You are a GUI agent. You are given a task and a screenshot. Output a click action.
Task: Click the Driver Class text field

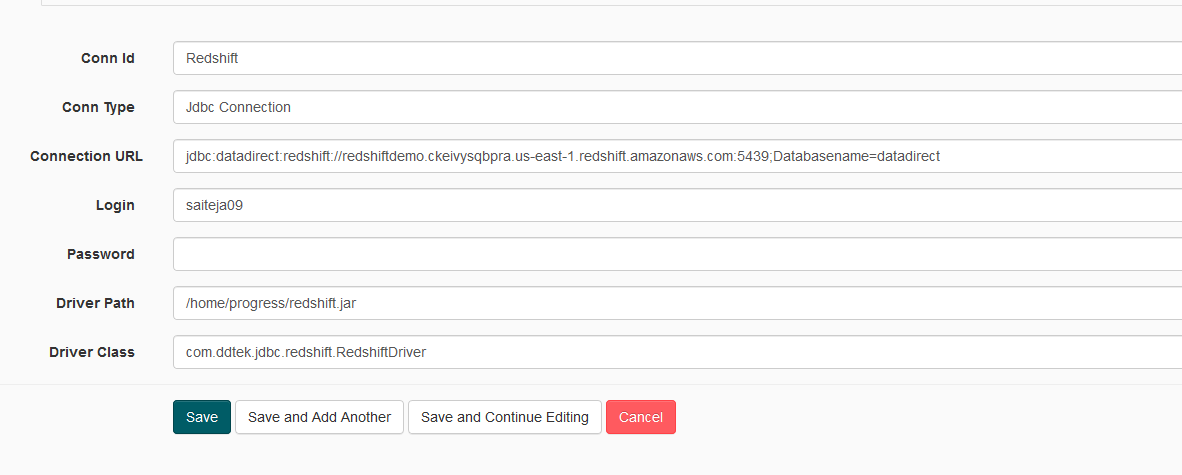coord(676,352)
